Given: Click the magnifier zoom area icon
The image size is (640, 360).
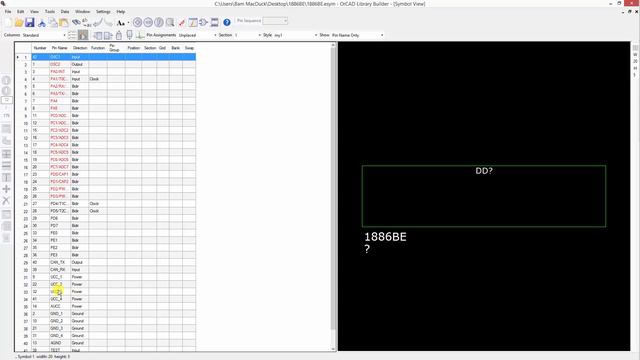Looking at the screenshot, I should [x=170, y=22].
